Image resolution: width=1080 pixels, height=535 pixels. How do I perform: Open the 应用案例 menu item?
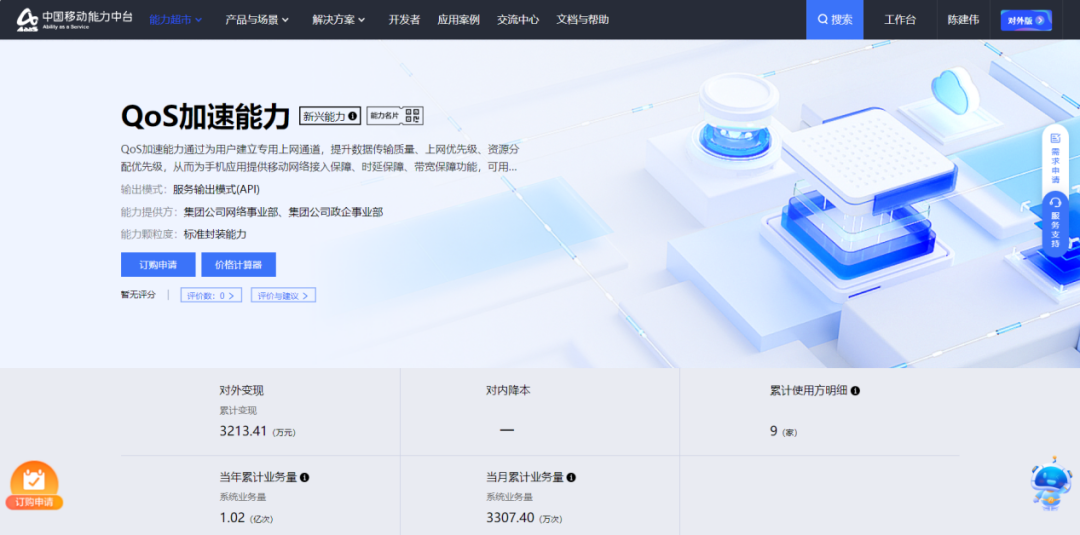[458, 20]
